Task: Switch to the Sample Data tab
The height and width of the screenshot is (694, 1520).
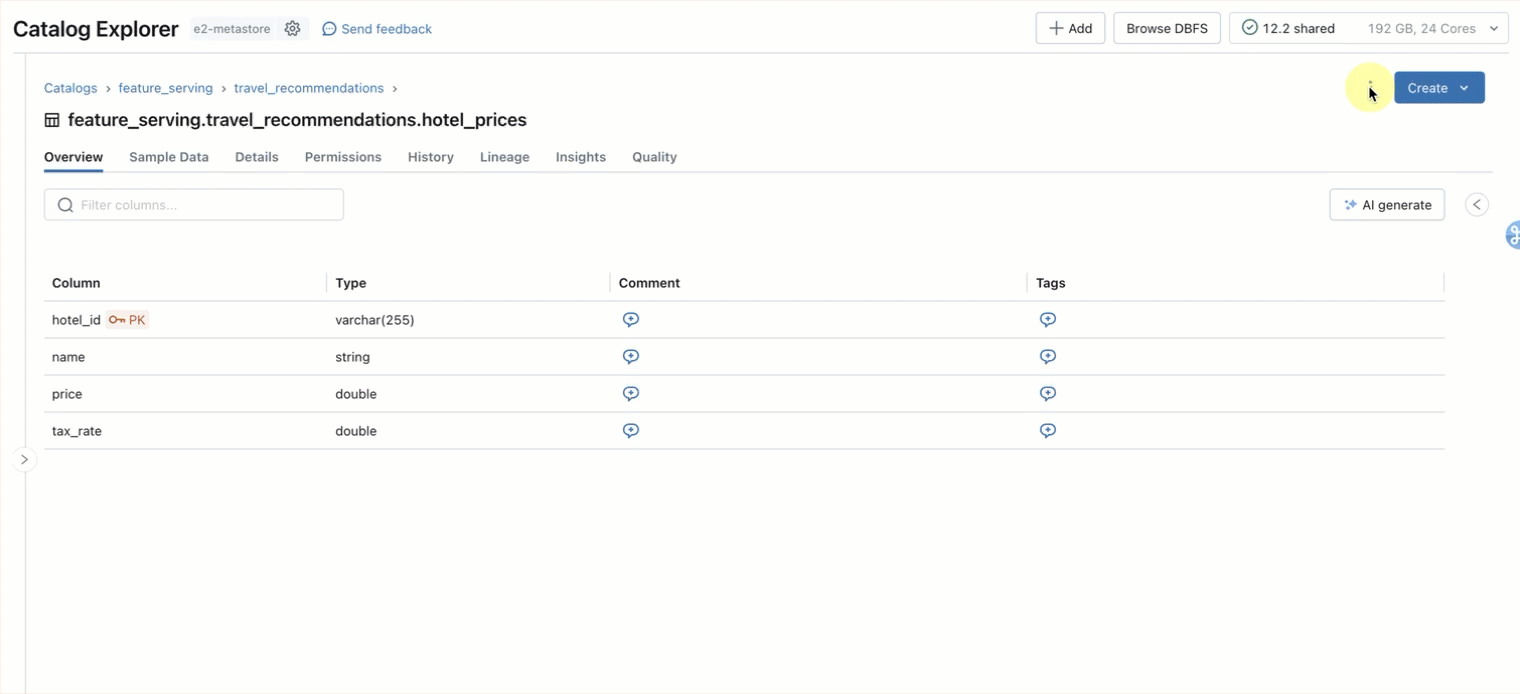Action: tap(168, 157)
